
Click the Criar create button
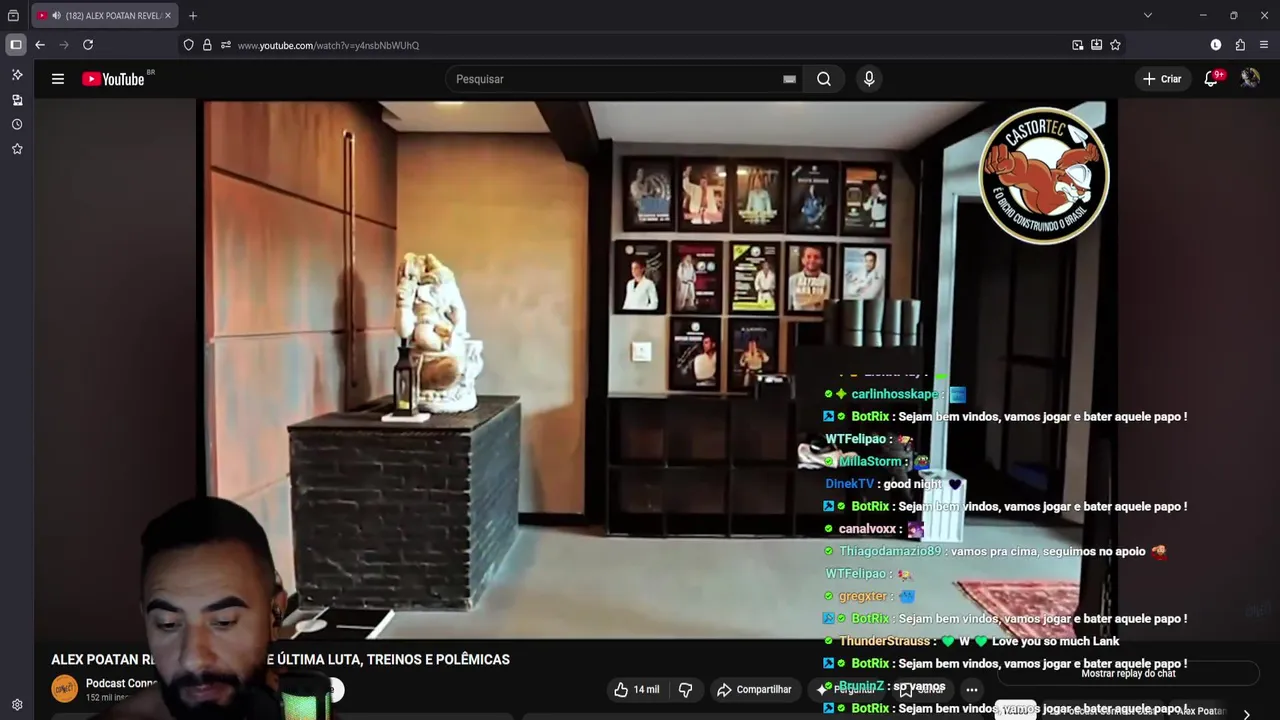click(1162, 79)
